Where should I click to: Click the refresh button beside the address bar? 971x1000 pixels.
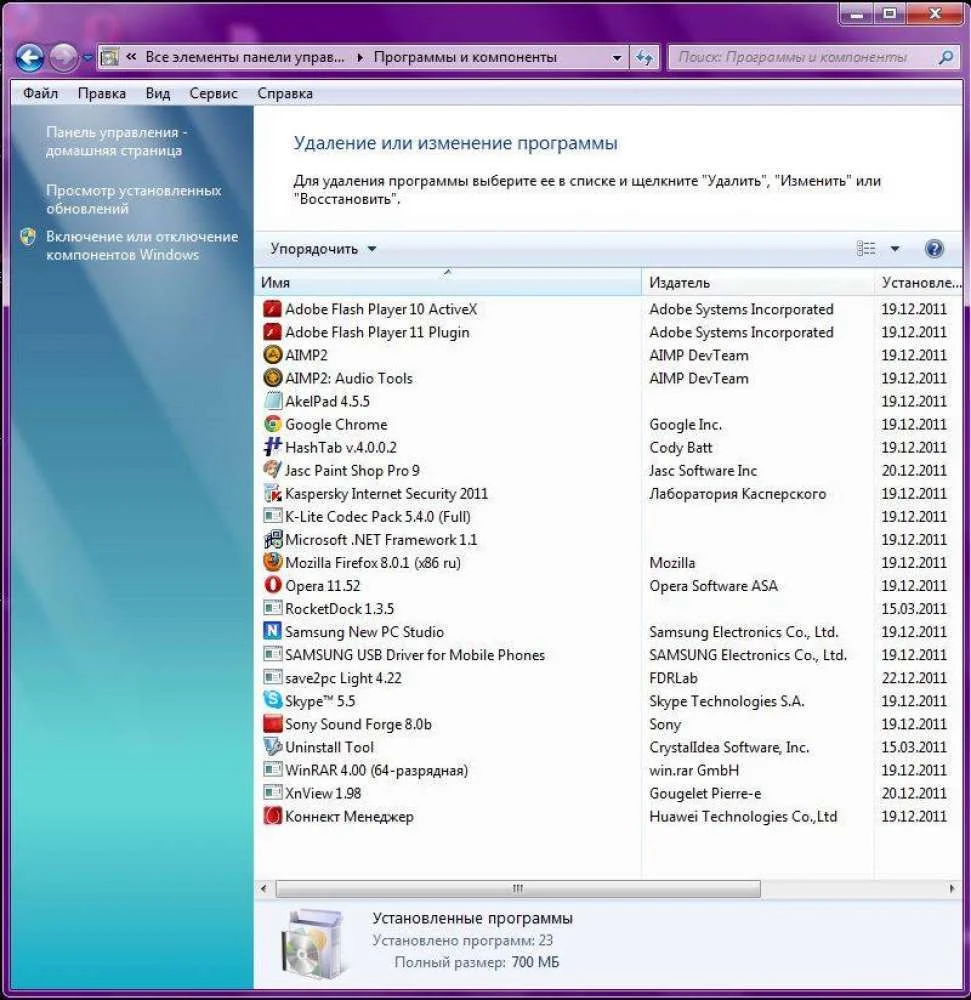[x=645, y=57]
